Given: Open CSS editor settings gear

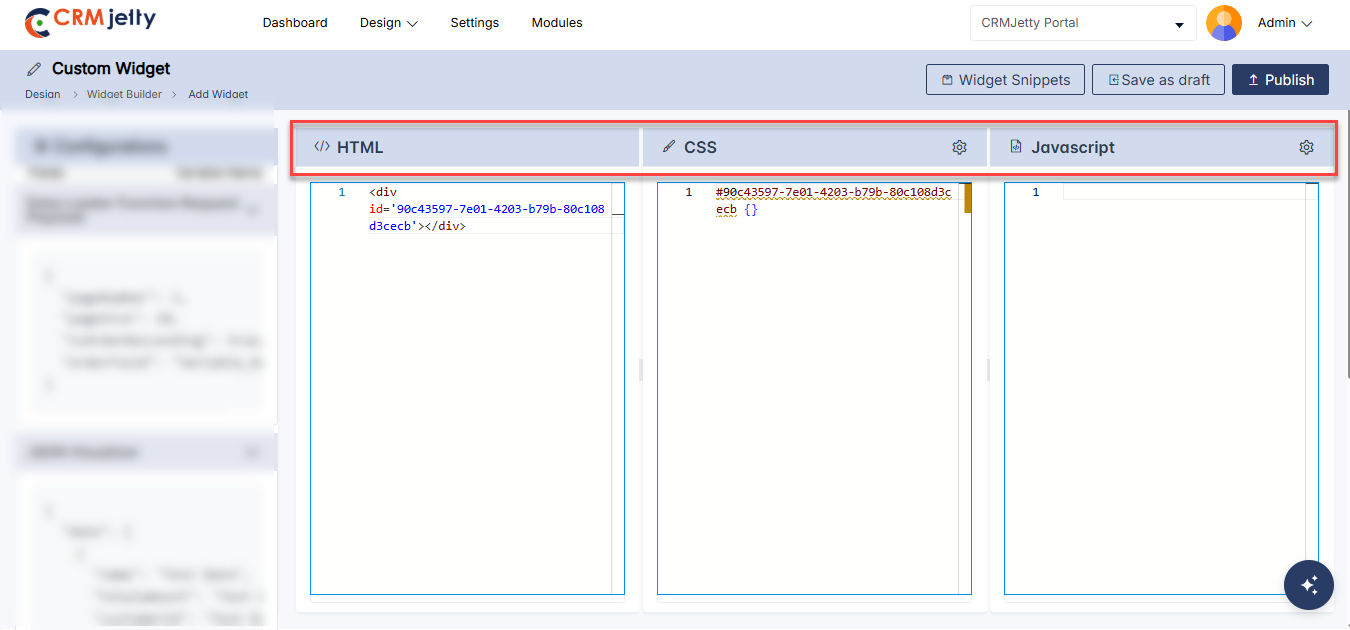Looking at the screenshot, I should 959,147.
